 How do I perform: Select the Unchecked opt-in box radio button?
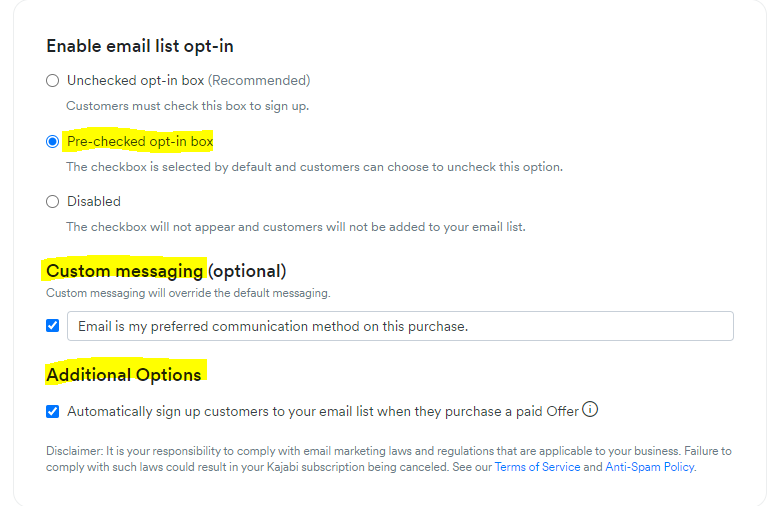pos(53,81)
